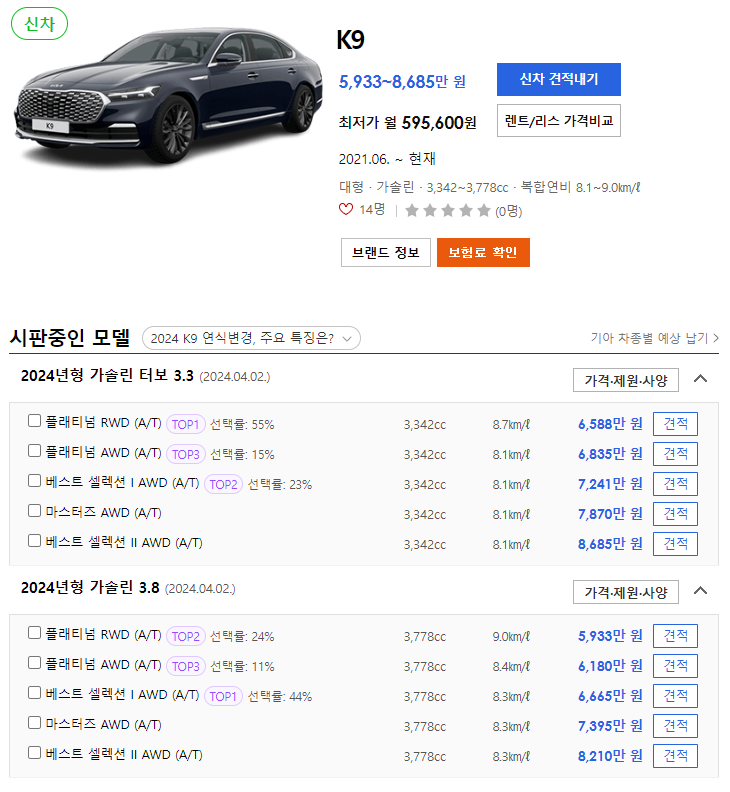The width and height of the screenshot is (730, 792).
Task: Check 터보 3.3 마스터즈 AWD checkbox
Action: click(x=34, y=511)
